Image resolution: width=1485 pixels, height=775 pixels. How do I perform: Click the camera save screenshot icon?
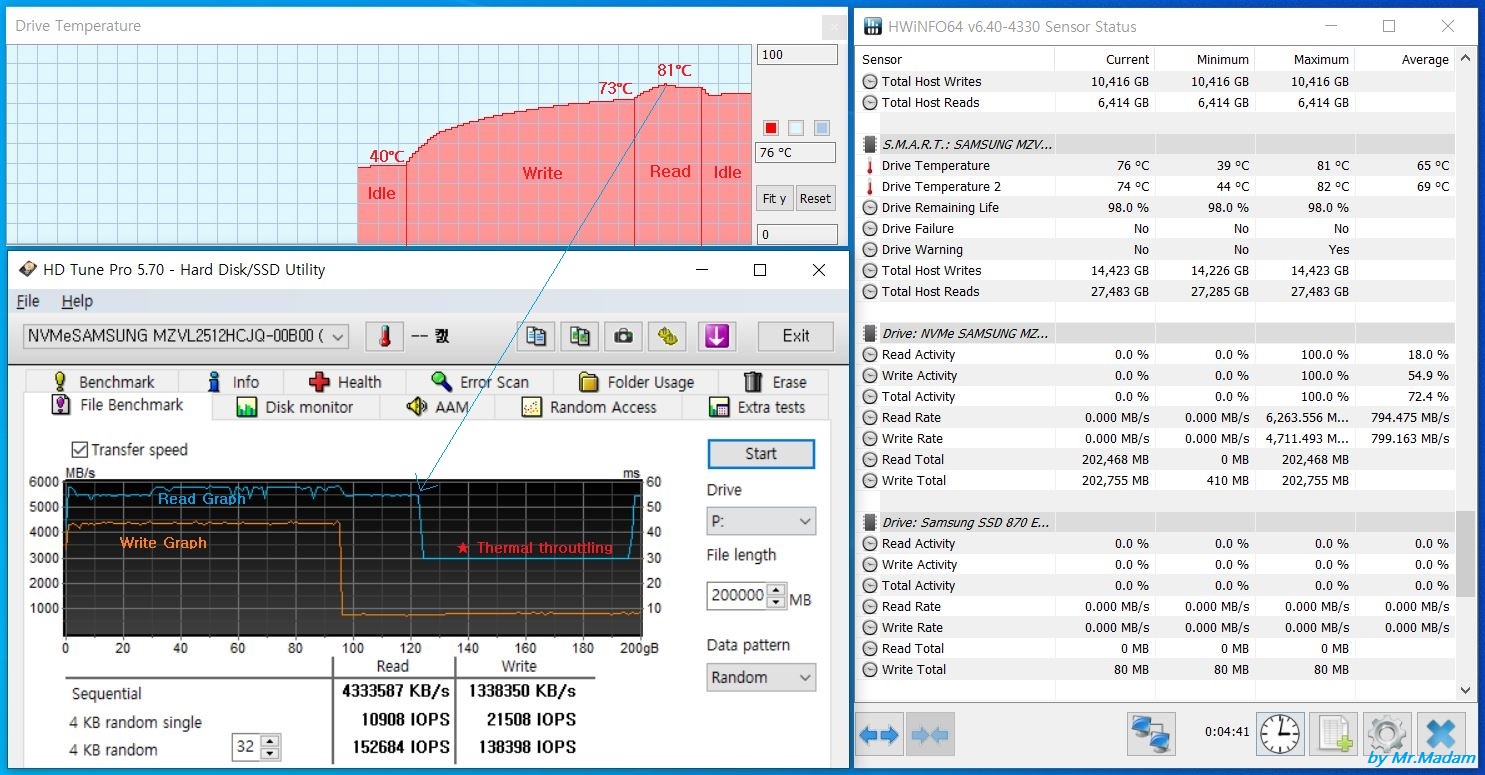624,336
